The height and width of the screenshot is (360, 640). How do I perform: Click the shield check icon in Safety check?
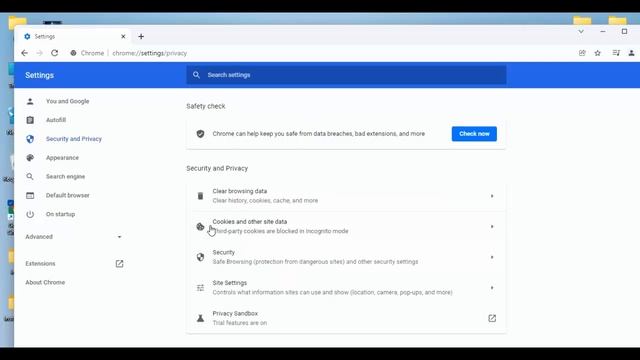(x=200, y=134)
